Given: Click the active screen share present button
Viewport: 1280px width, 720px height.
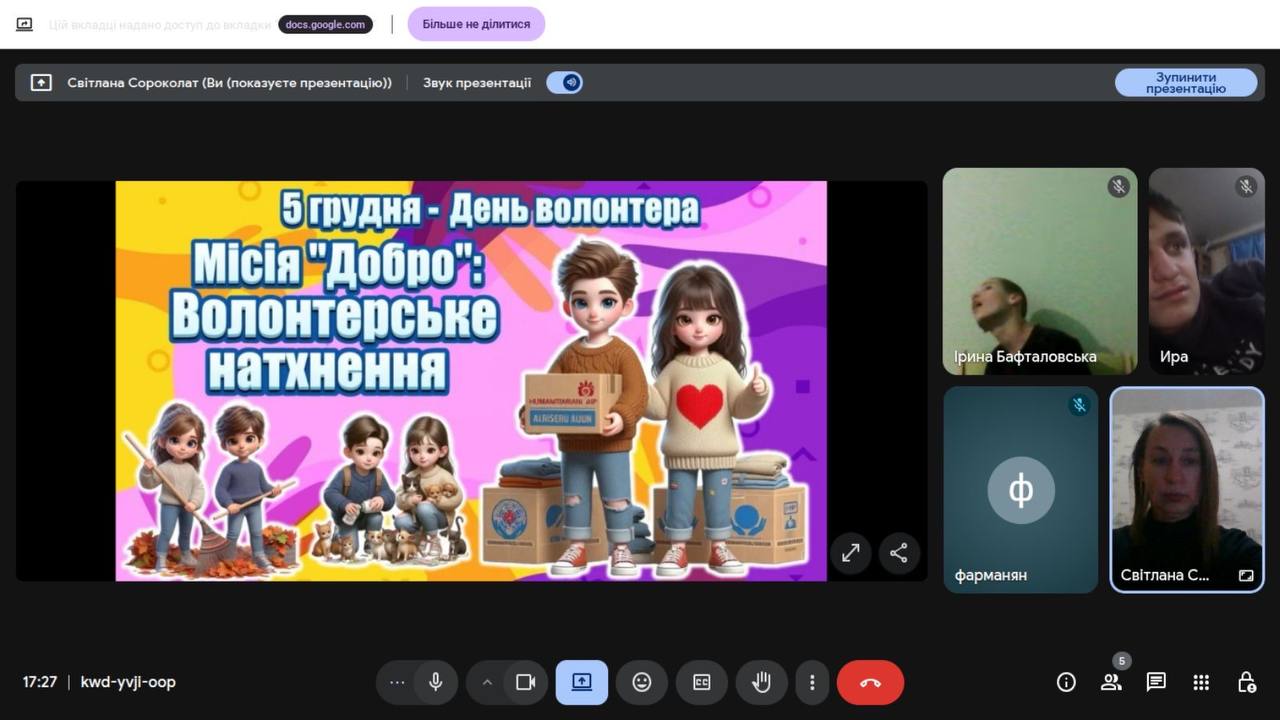Looking at the screenshot, I should pyautogui.click(x=581, y=683).
